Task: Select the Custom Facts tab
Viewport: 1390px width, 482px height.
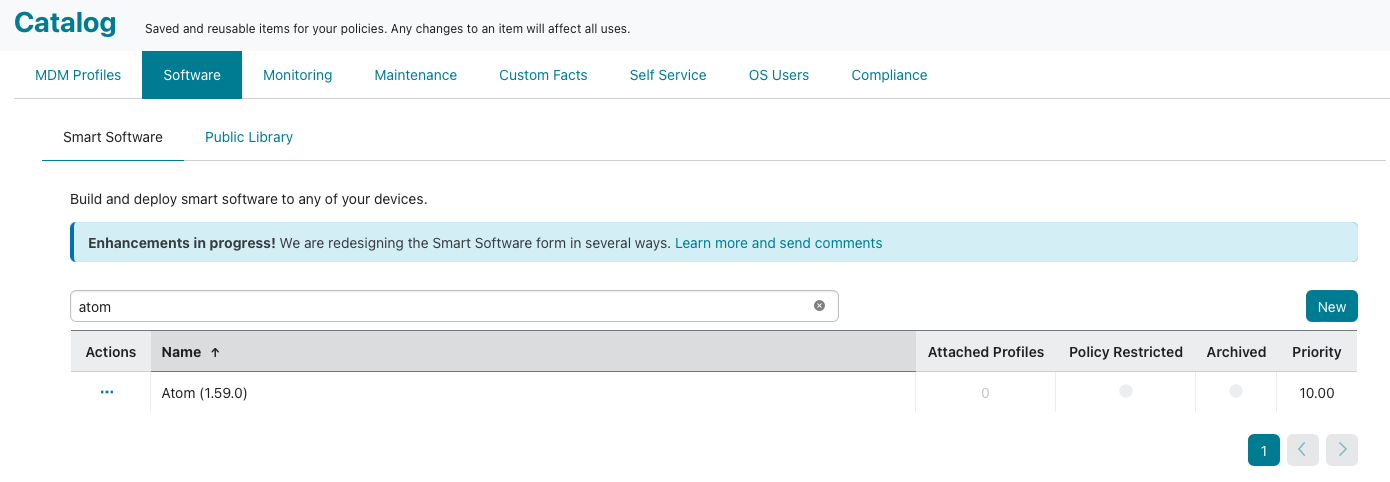Action: pos(543,75)
